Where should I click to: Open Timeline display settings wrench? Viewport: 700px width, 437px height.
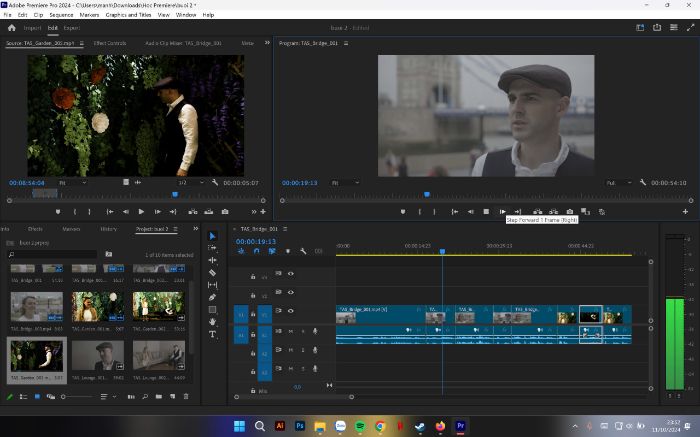coord(303,251)
